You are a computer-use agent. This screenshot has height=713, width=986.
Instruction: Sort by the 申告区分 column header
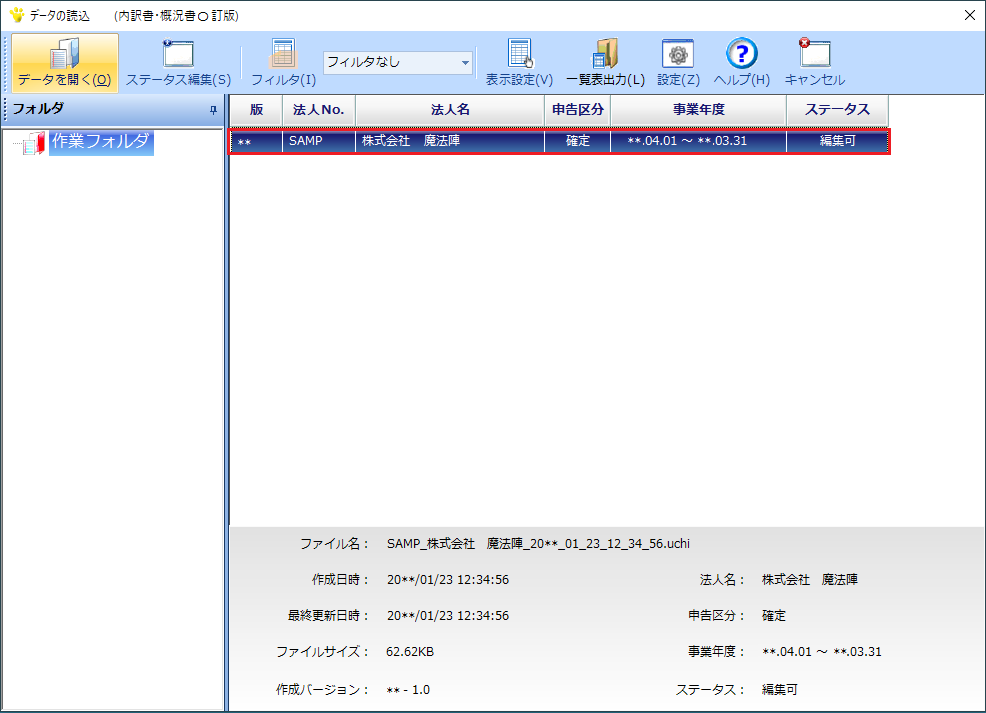[x=578, y=110]
